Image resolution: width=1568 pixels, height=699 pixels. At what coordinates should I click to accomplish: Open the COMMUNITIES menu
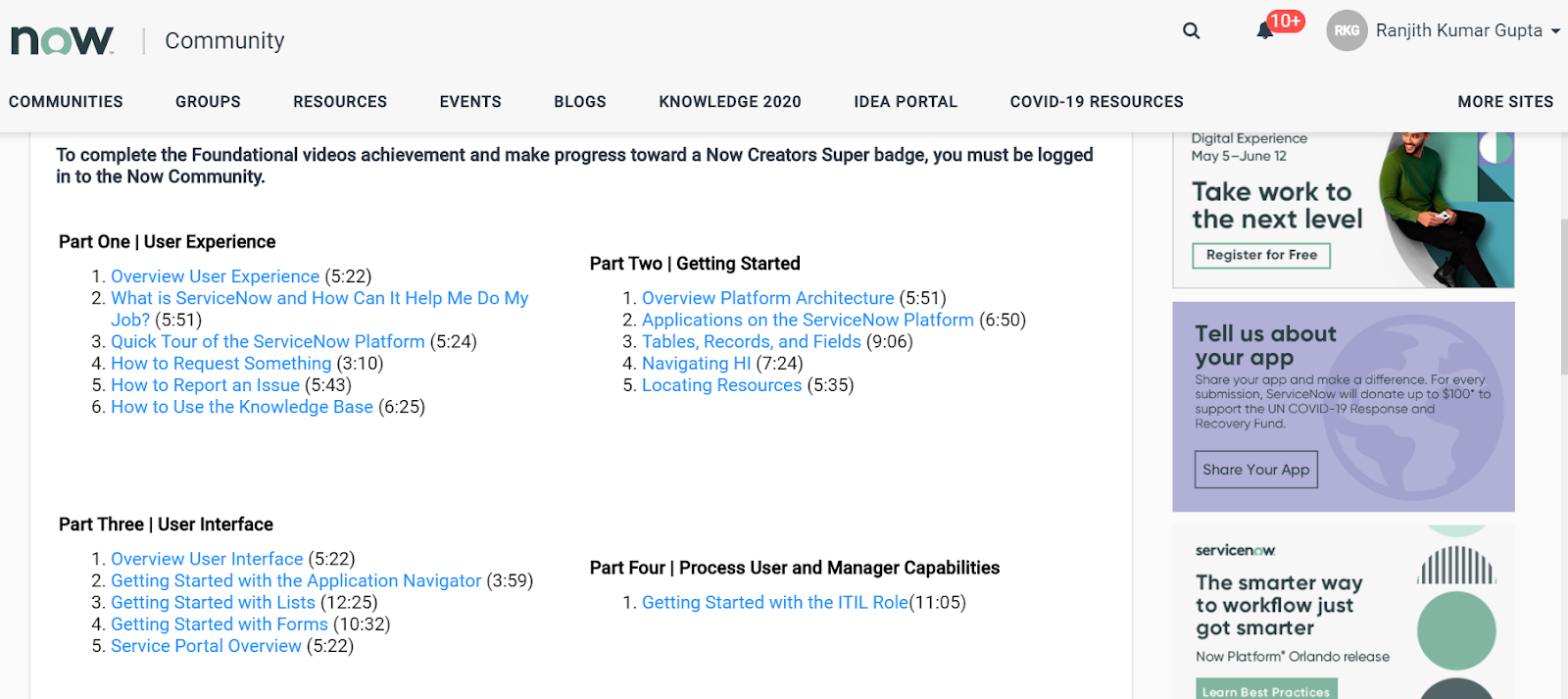click(x=66, y=102)
